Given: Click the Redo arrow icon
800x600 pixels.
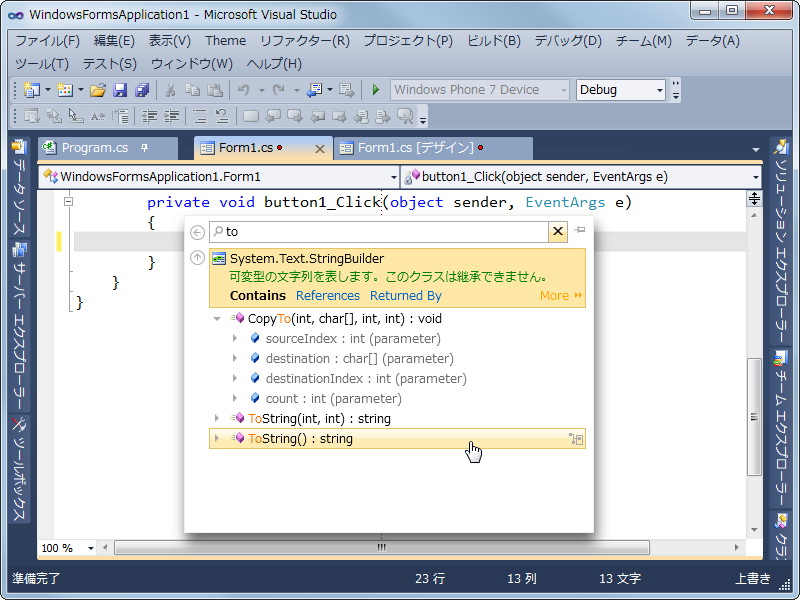Looking at the screenshot, I should [279, 90].
